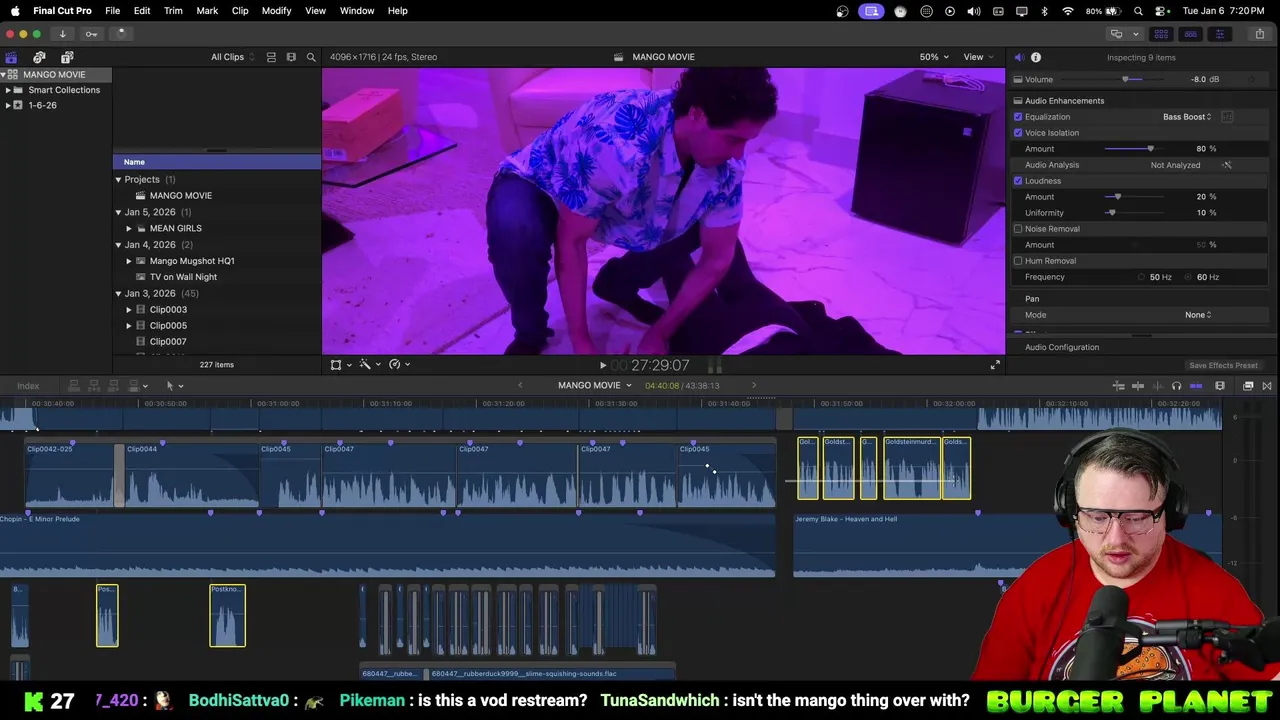Image resolution: width=1280 pixels, height=720 pixels.
Task: Click the timeline Index button
Action: 28,386
